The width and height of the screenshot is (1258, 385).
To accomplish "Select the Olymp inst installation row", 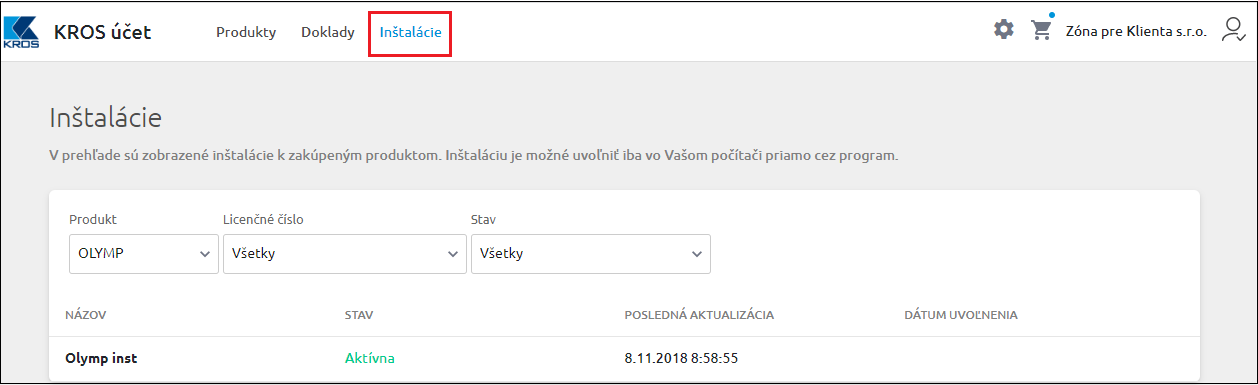I will (x=624, y=358).
